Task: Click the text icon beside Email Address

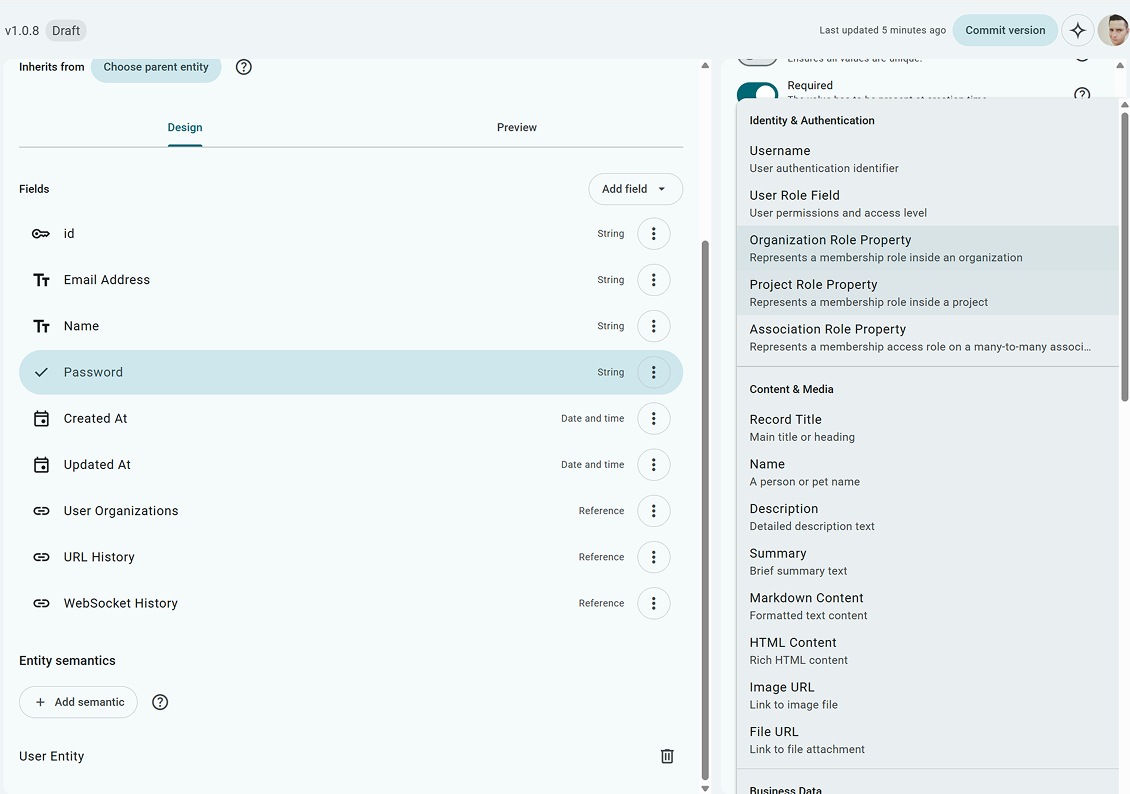Action: click(x=41, y=280)
